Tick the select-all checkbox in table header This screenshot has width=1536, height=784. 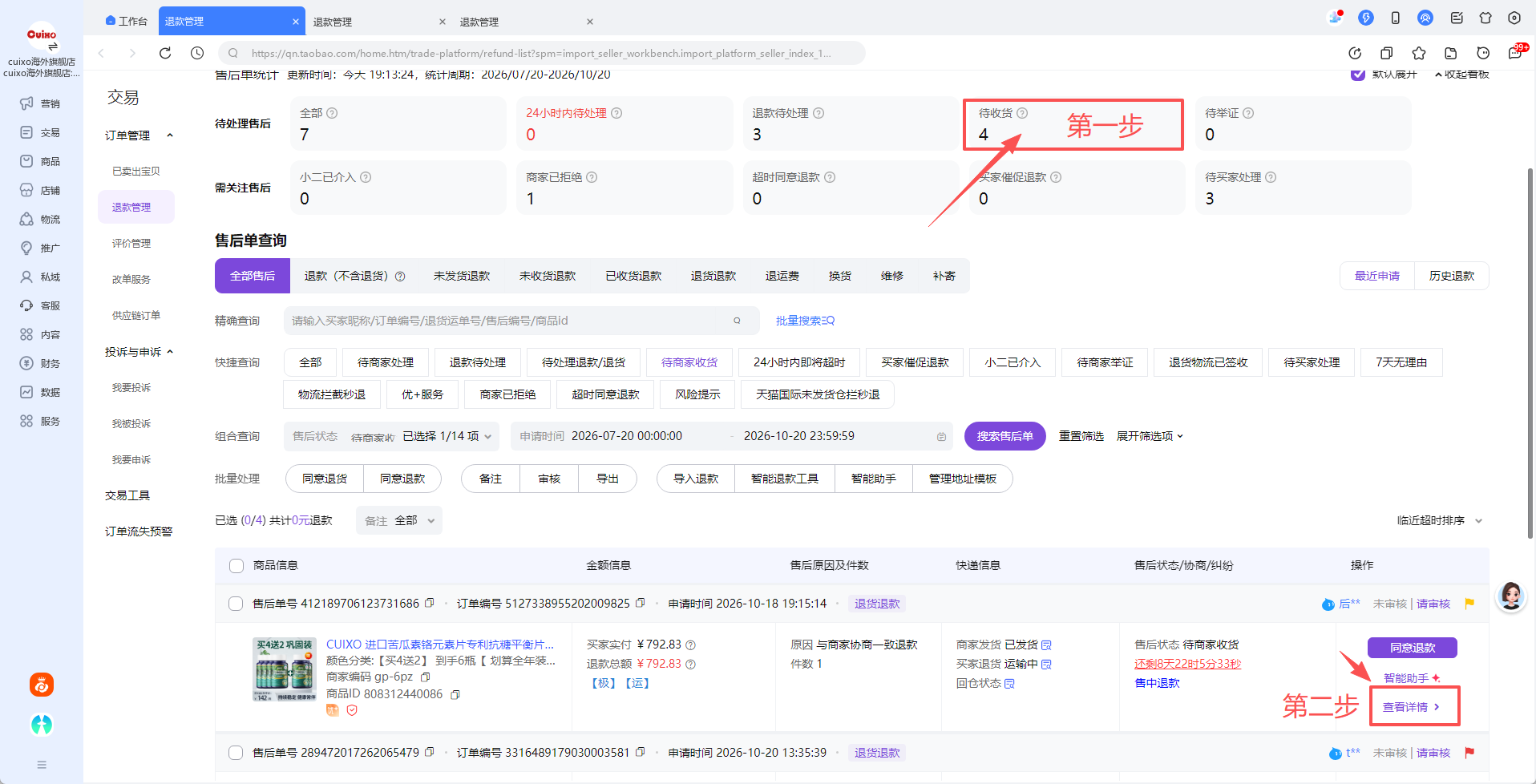click(x=236, y=566)
